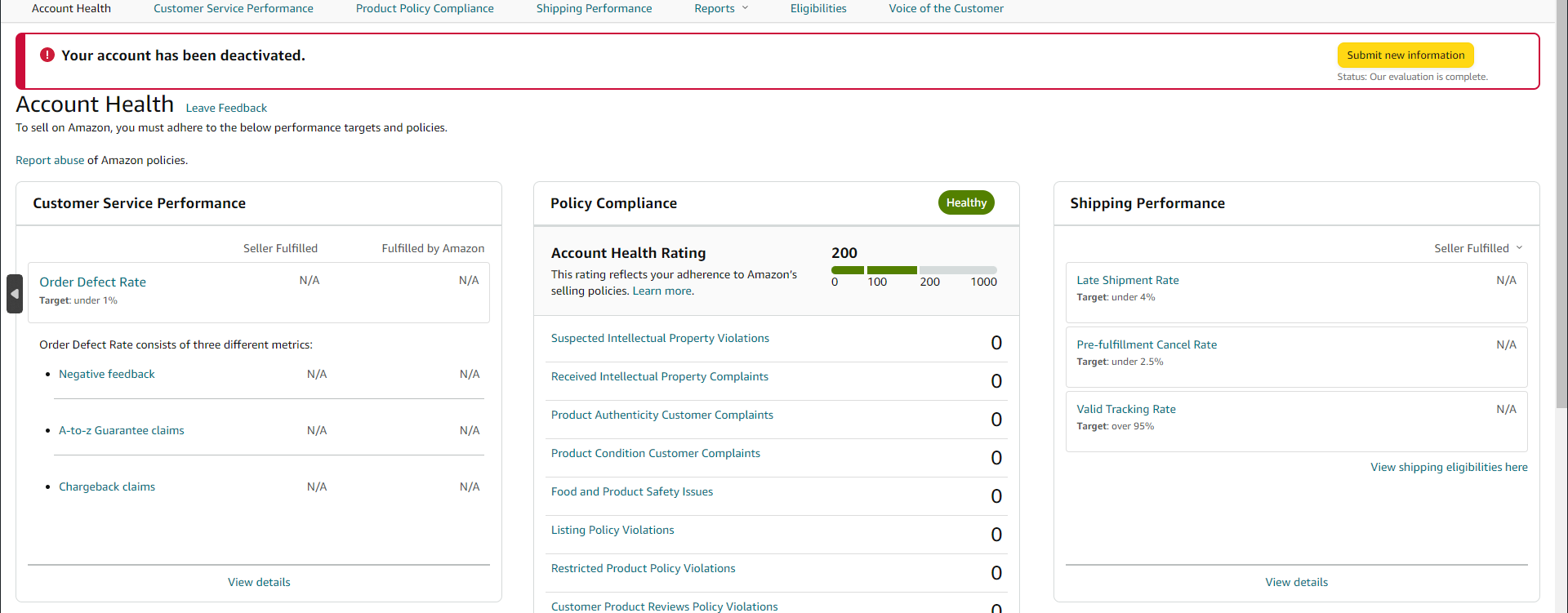The height and width of the screenshot is (613, 1568).
Task: View Product Condition Customer Complaints
Action: pyautogui.click(x=656, y=453)
